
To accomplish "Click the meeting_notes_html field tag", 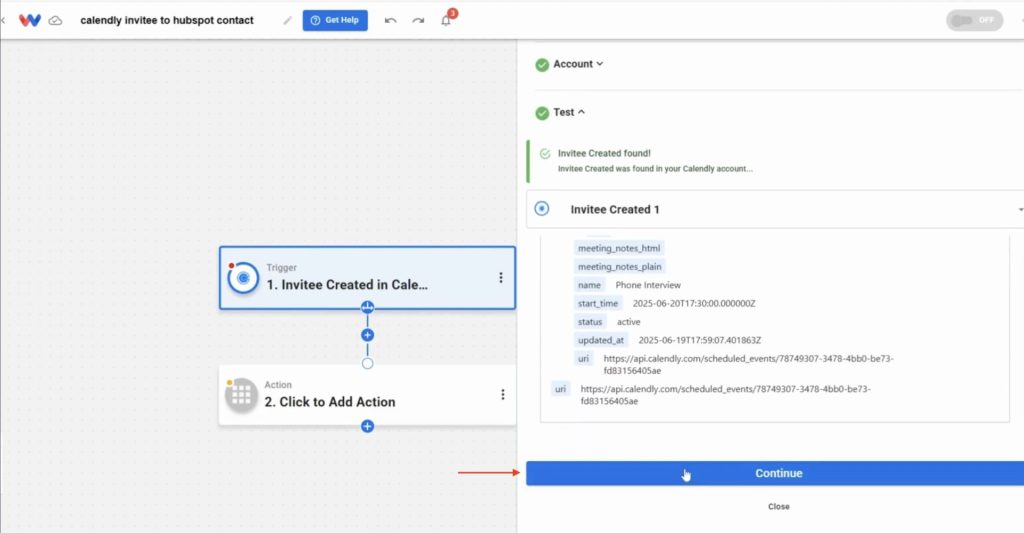I will click(x=619, y=248).
